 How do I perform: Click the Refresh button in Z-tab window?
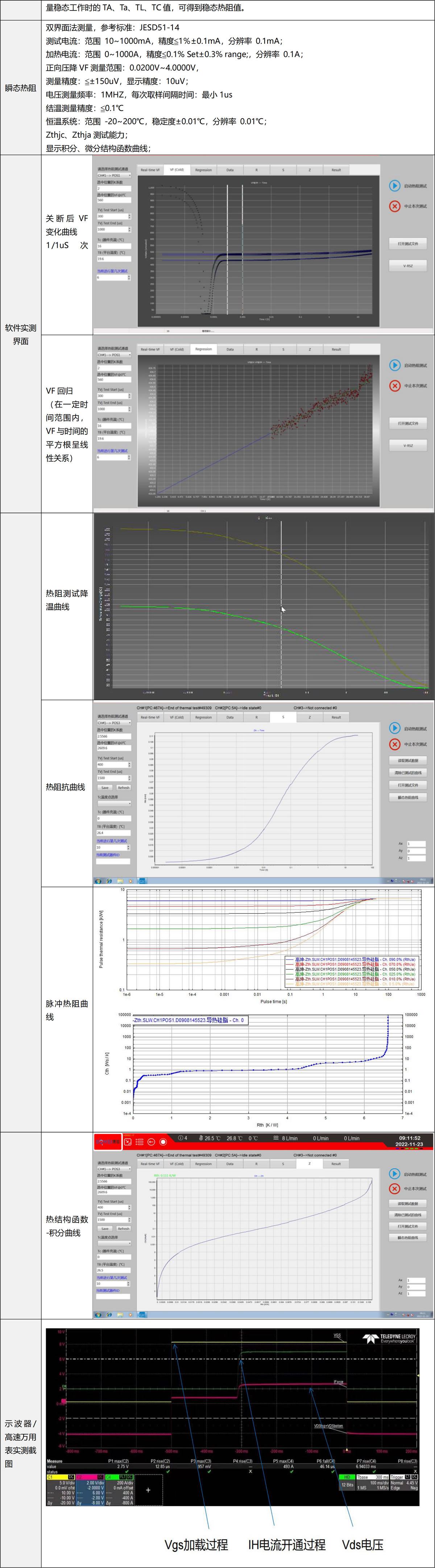pos(124,1228)
